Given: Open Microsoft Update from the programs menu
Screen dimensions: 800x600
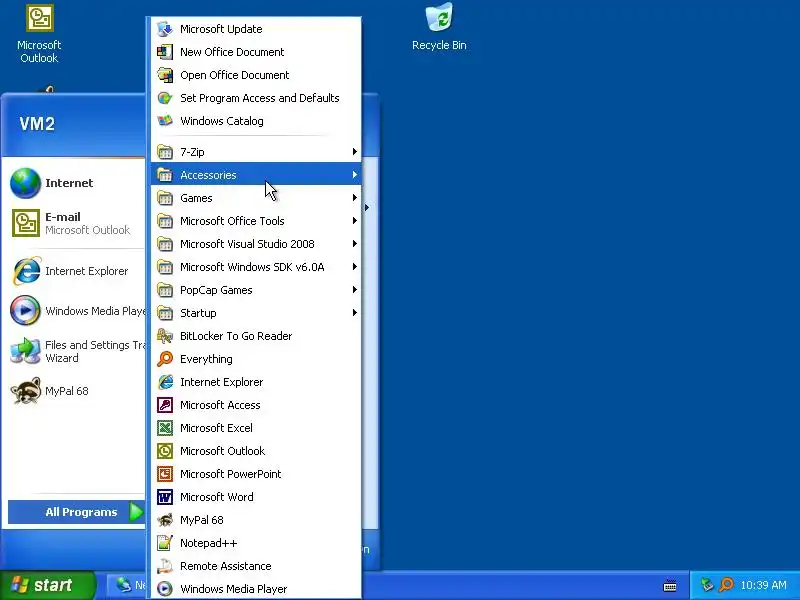Looking at the screenshot, I should (x=256, y=29).
